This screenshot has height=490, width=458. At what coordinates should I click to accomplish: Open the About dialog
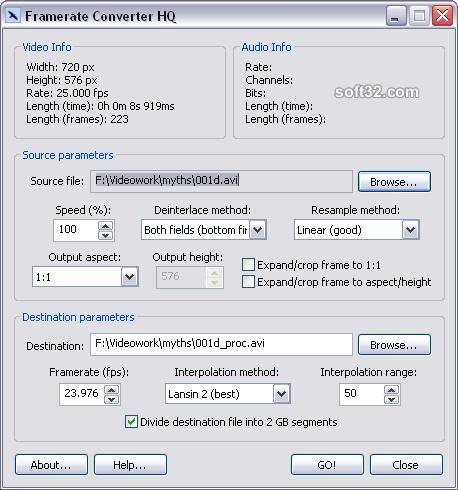(x=51, y=464)
